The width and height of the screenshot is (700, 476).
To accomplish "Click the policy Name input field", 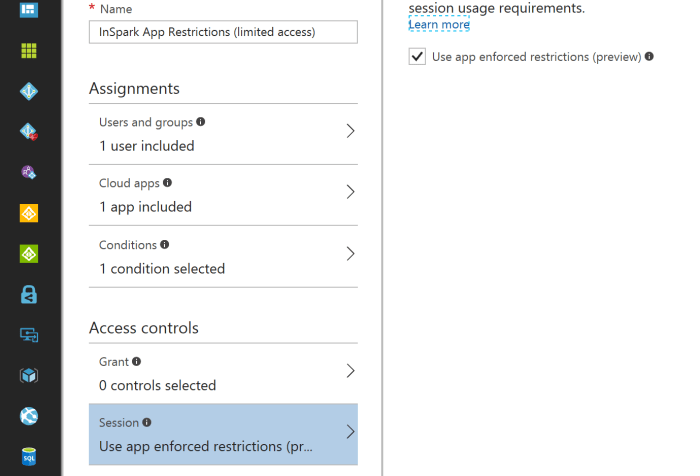I will (223, 32).
